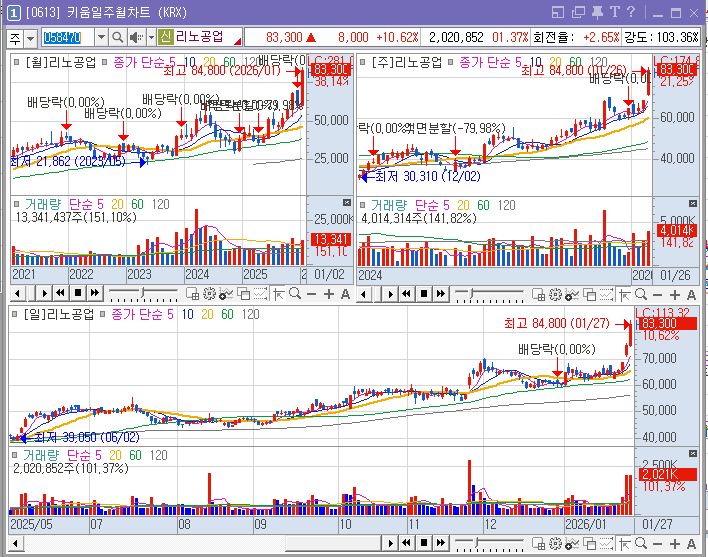Click the T font size icon in title bar
This screenshot has height=557, width=708.
[615, 12]
